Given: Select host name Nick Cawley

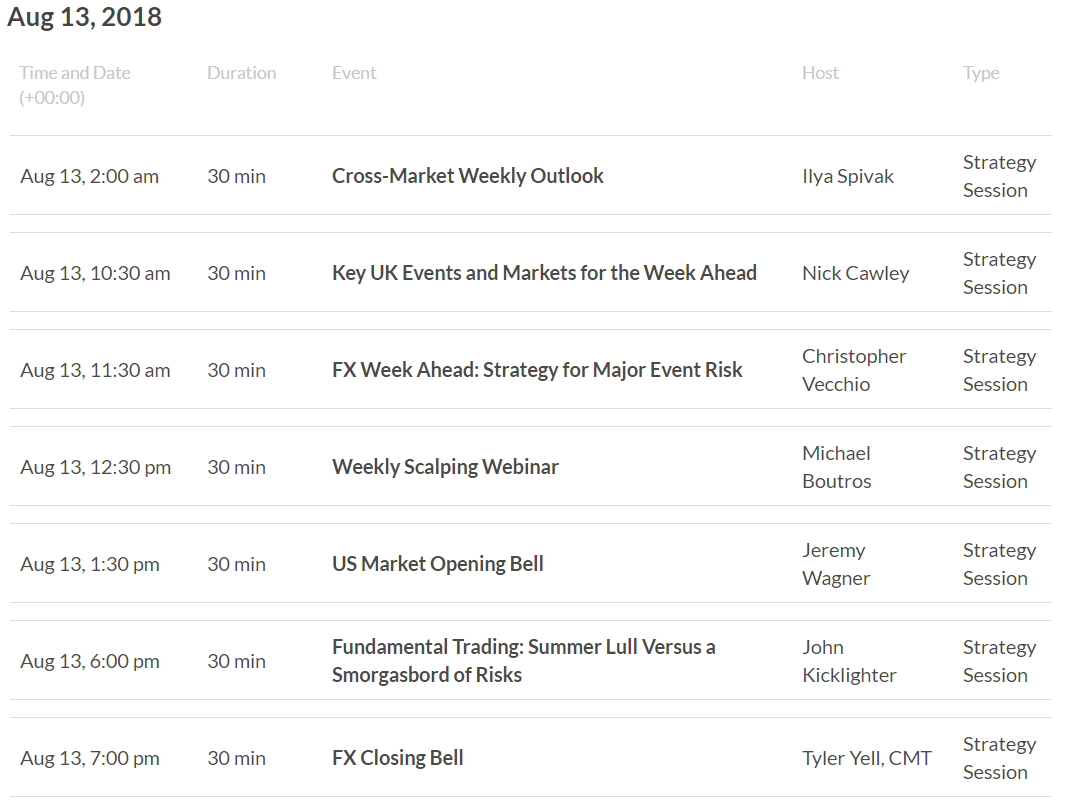Looking at the screenshot, I should coord(856,273).
